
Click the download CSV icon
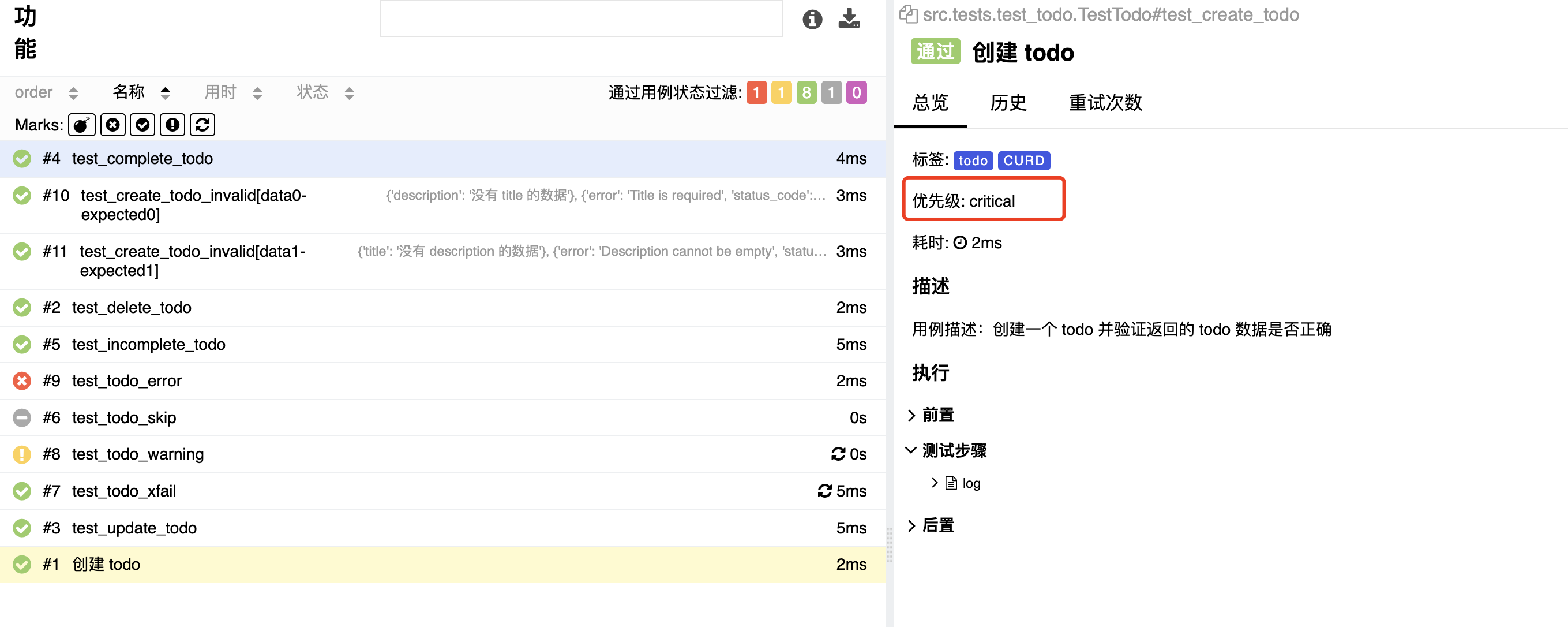[849, 18]
